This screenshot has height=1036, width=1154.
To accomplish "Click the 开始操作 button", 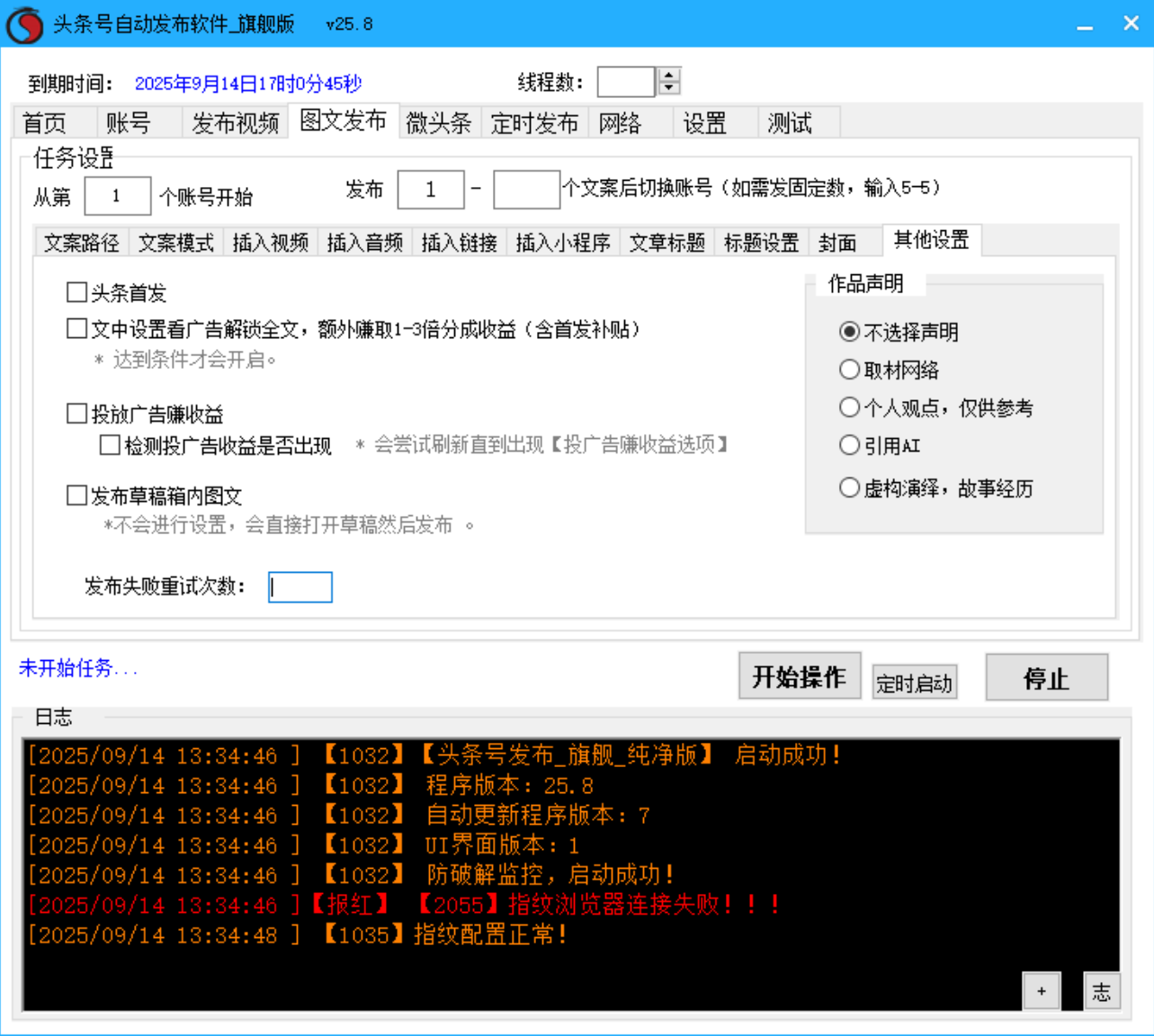I will pos(799,677).
